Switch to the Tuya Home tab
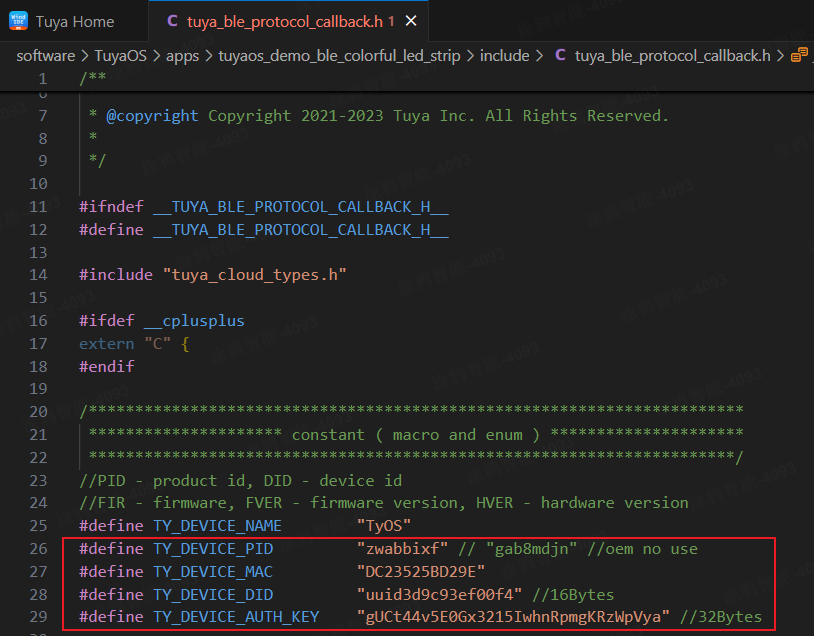814x636 pixels. click(75, 21)
